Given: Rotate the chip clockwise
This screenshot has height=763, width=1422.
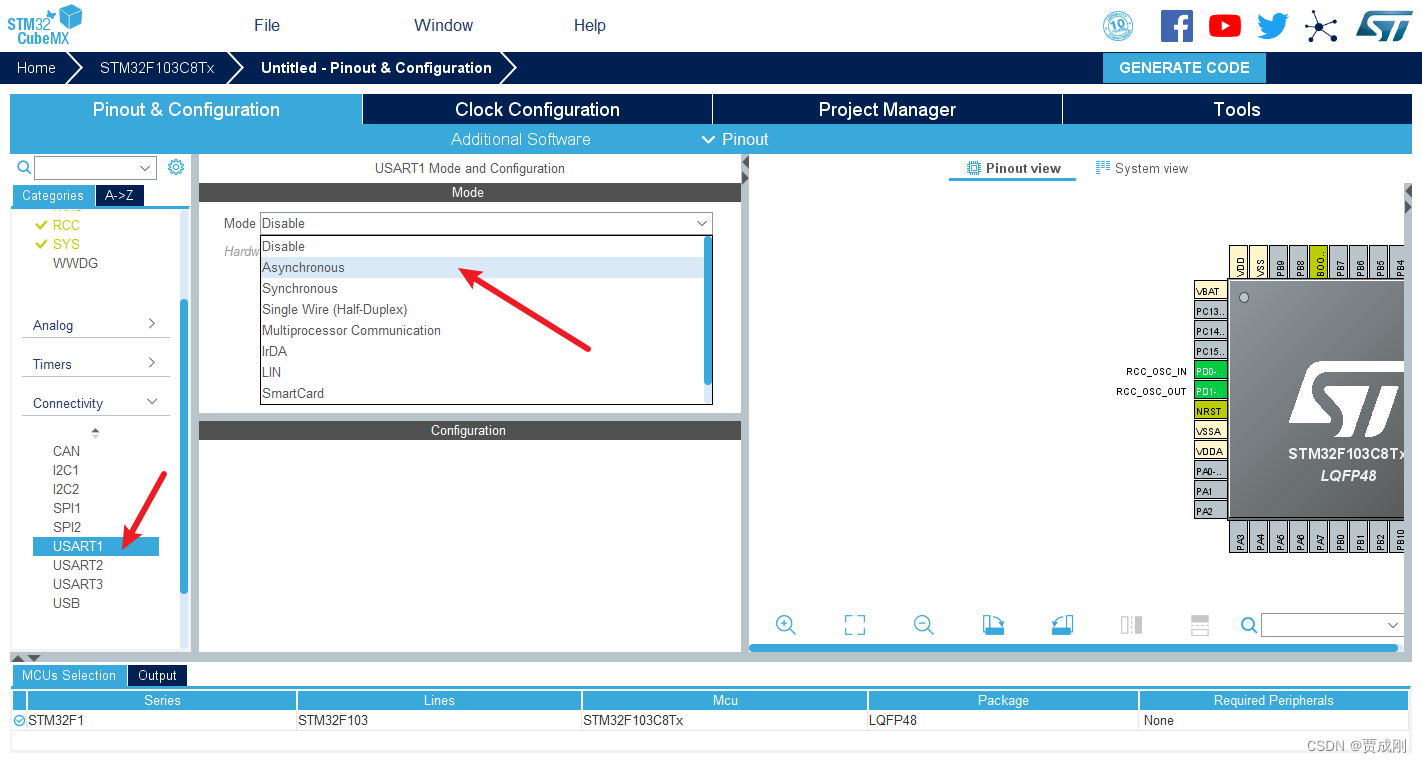Looking at the screenshot, I should click(x=993, y=625).
